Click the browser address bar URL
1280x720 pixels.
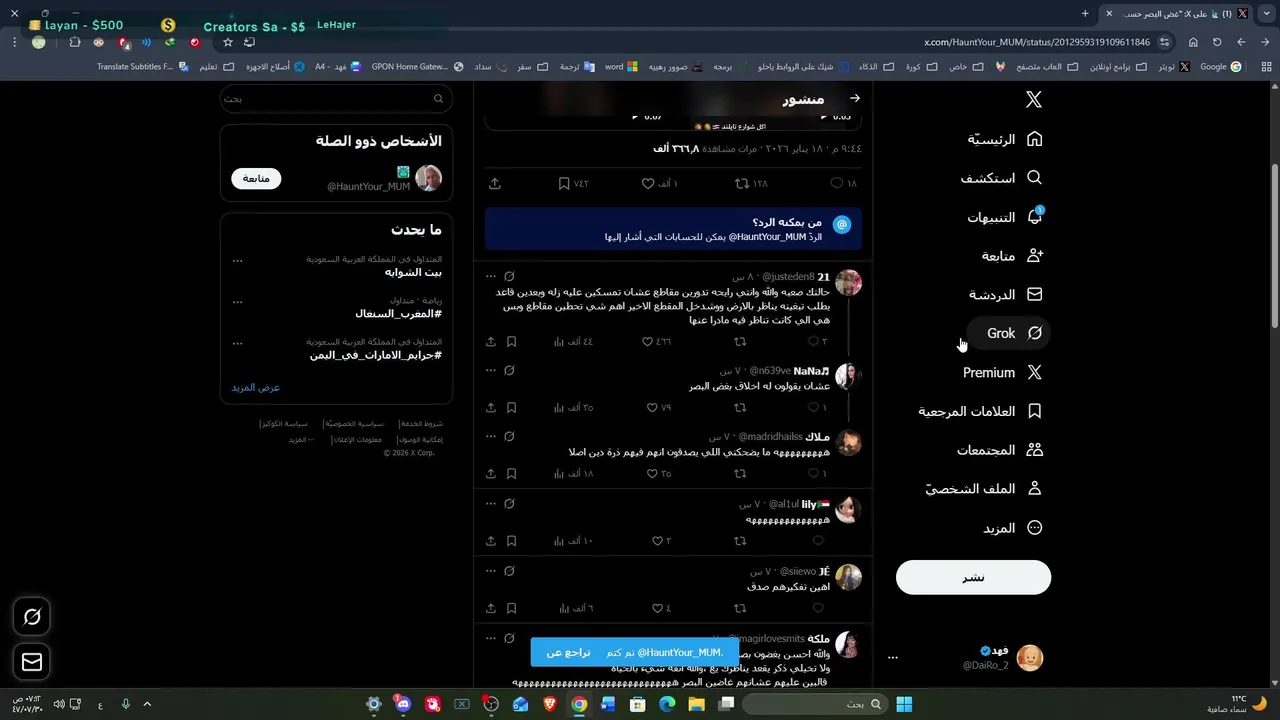(x=1037, y=42)
